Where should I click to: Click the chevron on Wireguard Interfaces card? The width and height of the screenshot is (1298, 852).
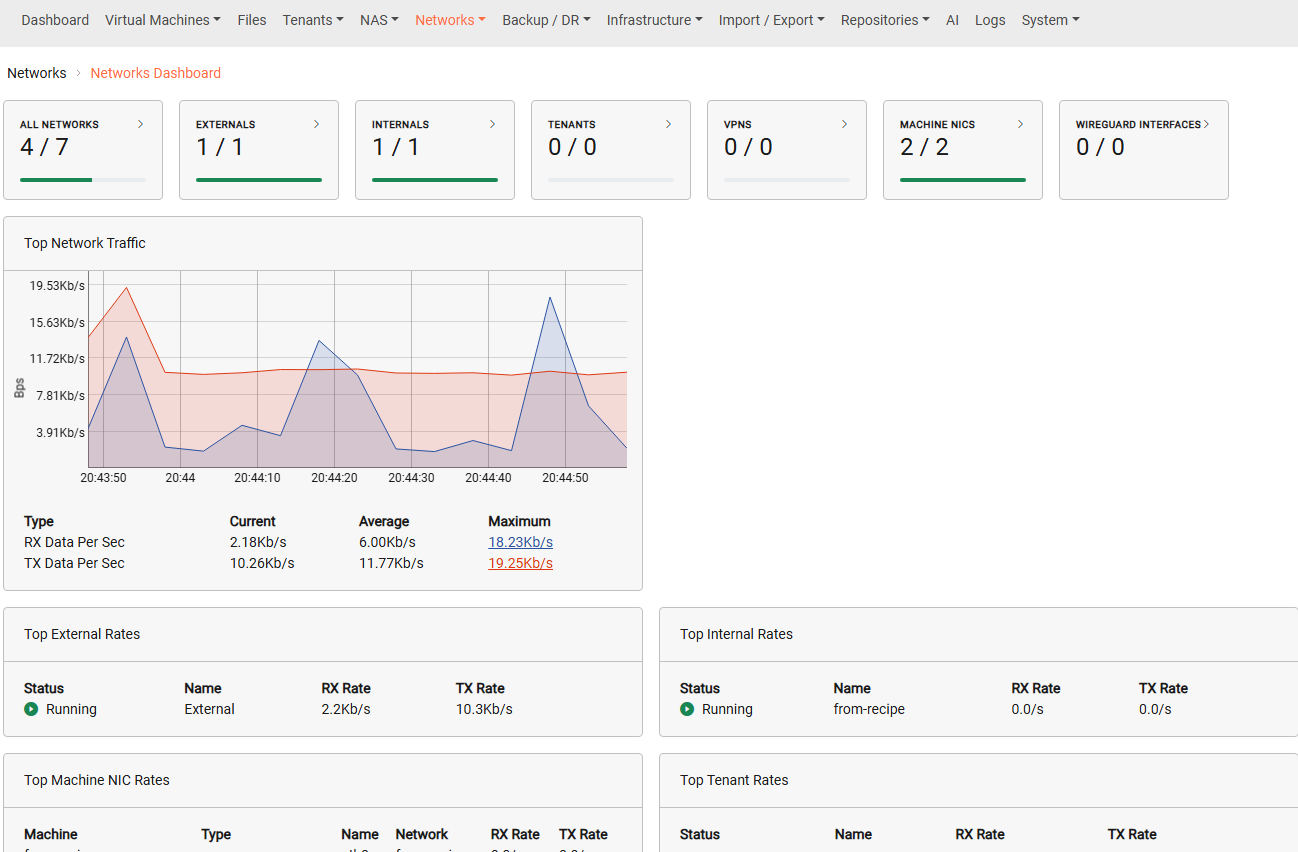pos(1207,124)
